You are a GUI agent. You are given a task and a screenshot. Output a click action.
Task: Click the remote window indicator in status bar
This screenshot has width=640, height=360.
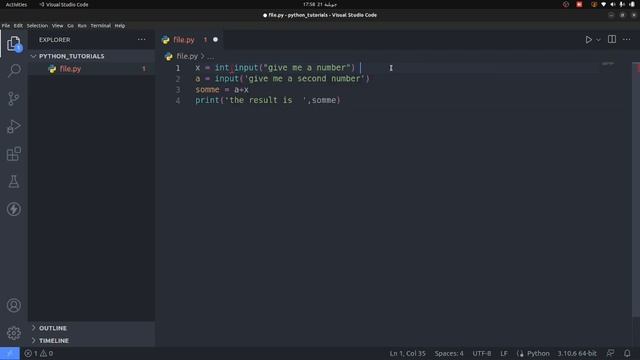click(10, 353)
